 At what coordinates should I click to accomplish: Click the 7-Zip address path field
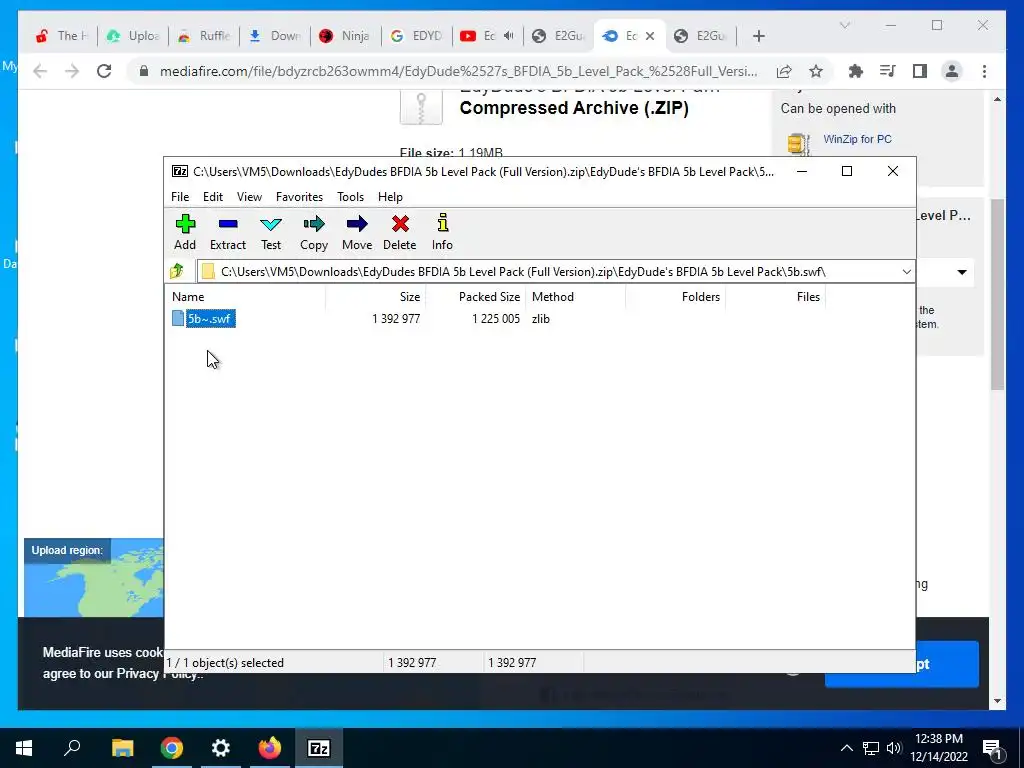(549, 272)
